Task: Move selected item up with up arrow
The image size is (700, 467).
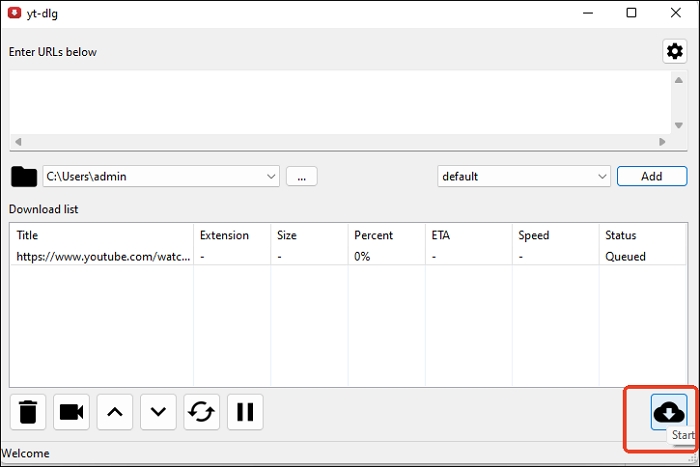Action: pyautogui.click(x=115, y=412)
